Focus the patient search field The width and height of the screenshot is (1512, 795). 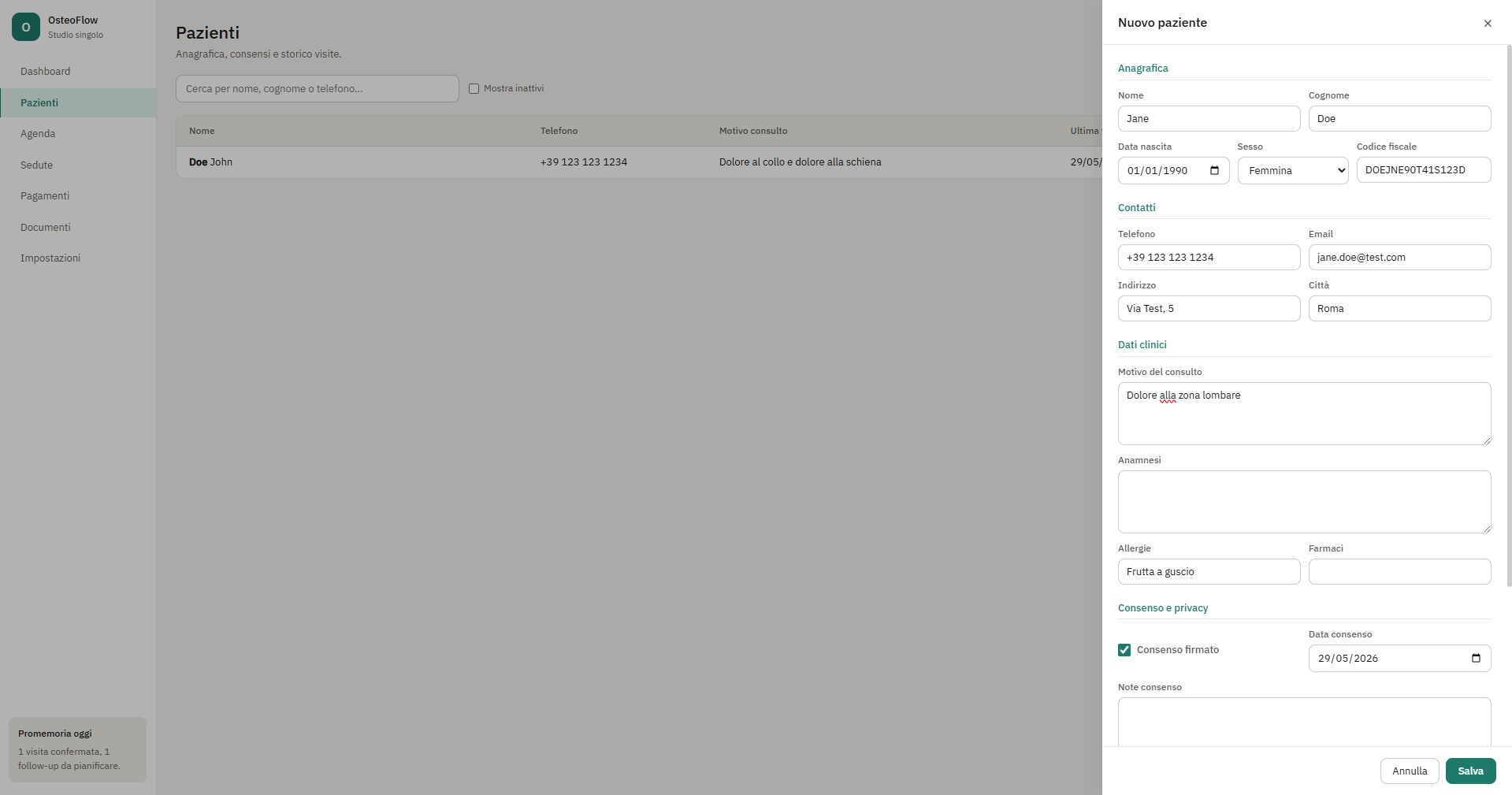pyautogui.click(x=317, y=88)
